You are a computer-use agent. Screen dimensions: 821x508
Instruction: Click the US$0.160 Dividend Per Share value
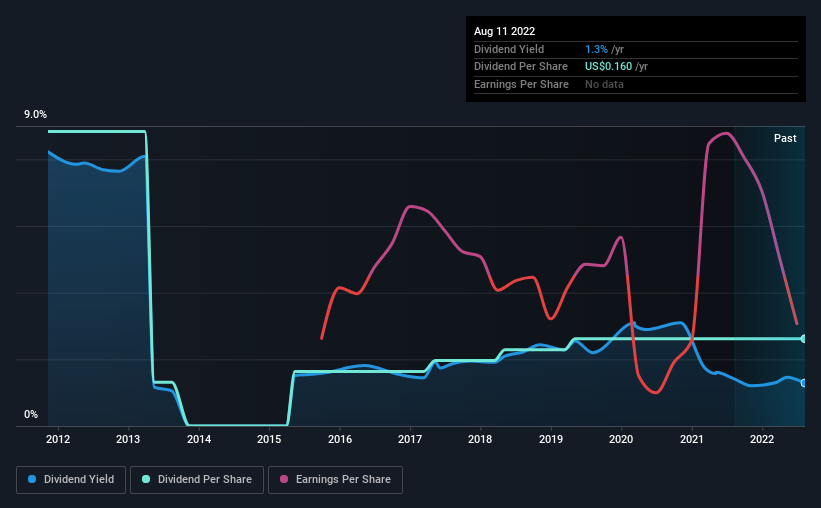point(608,67)
